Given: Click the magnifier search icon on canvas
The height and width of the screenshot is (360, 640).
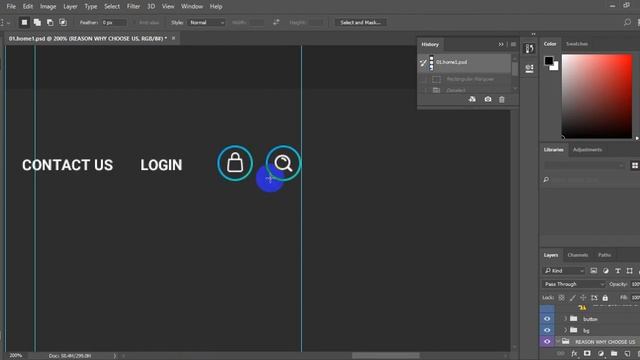Looking at the screenshot, I should [x=283, y=163].
